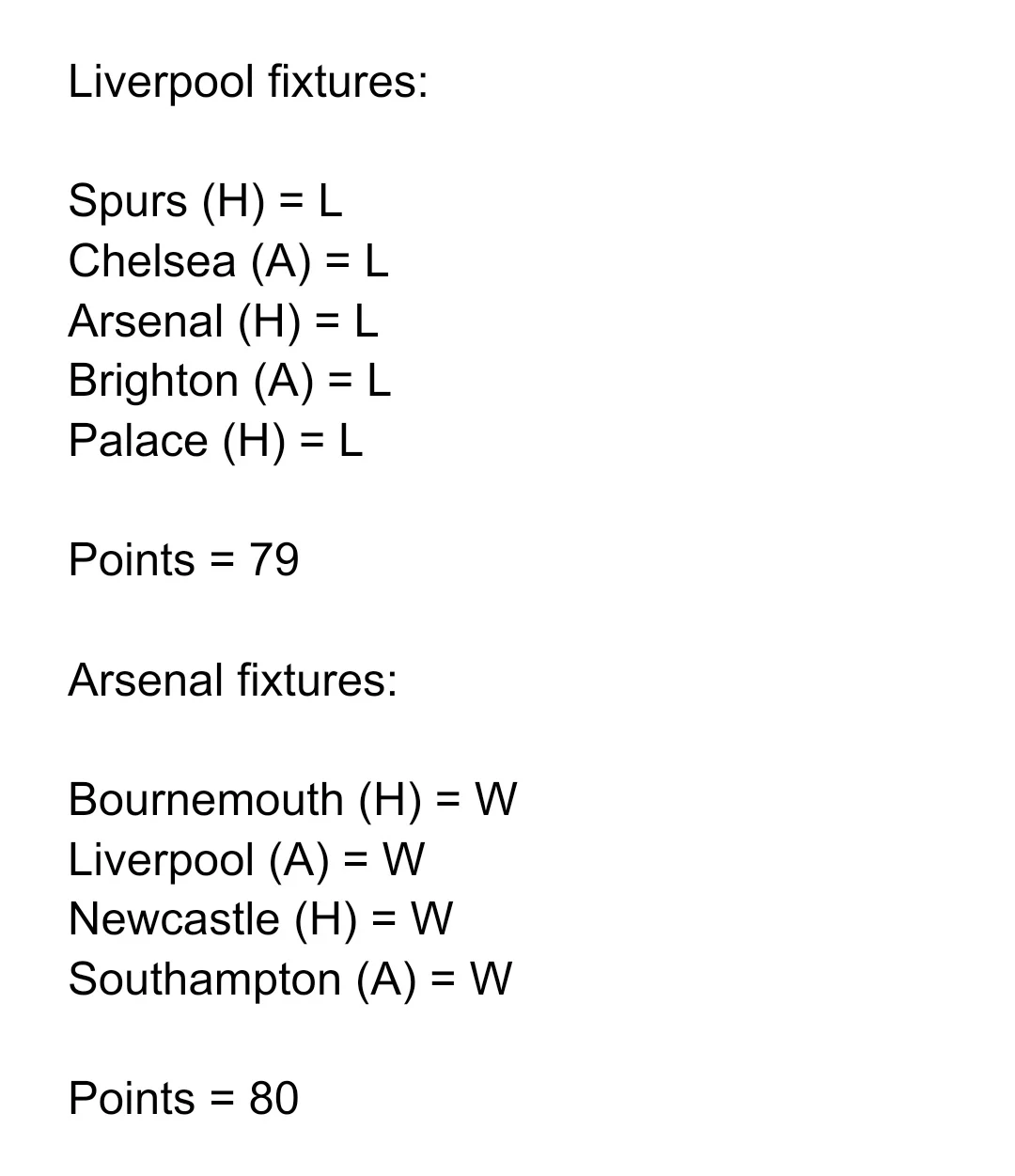Screen dimensions: 1015x1176
Task: Click the Southampton (A) = W line
Action: (289, 980)
